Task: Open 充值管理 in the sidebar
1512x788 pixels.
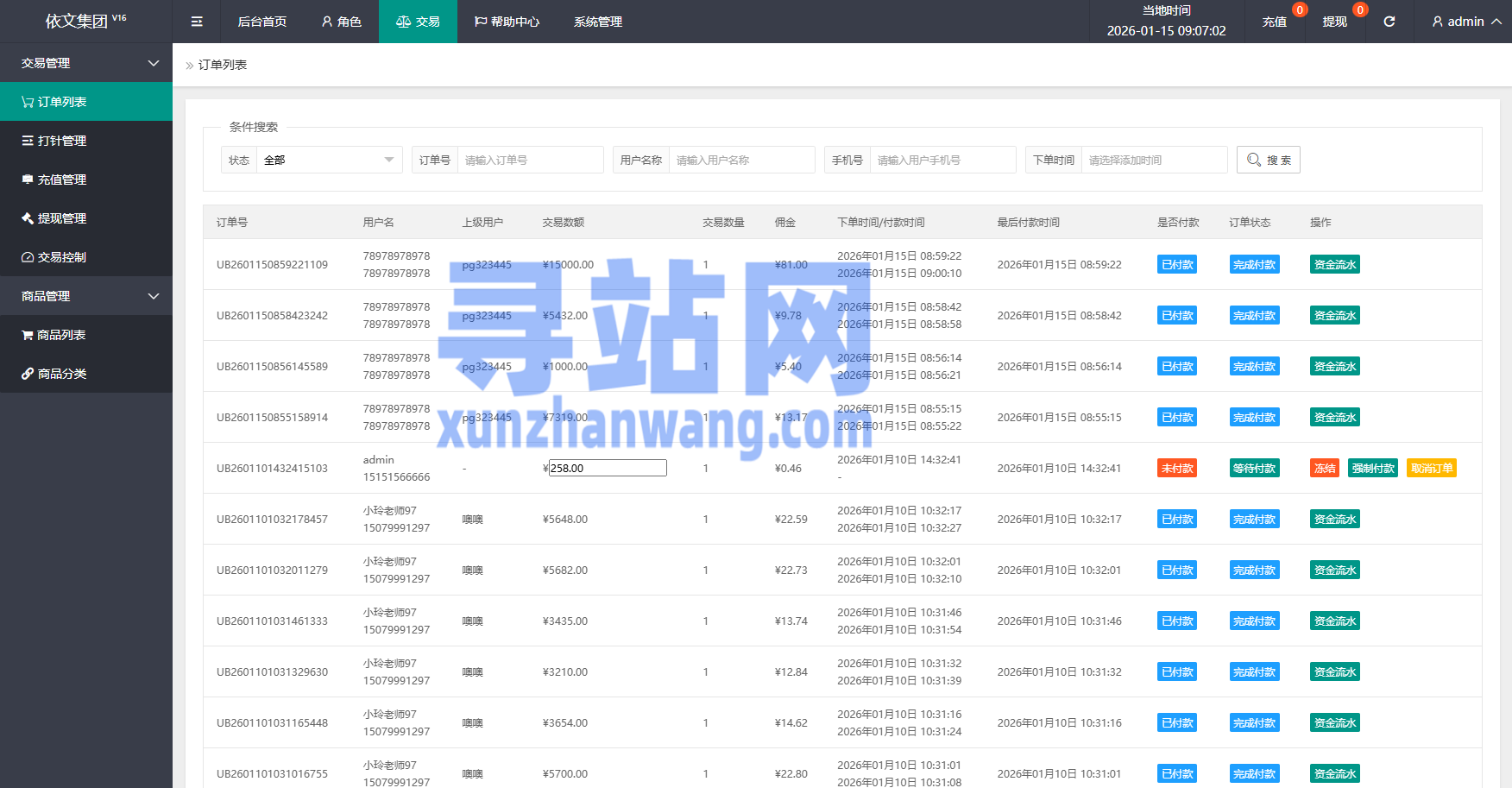Action: pyautogui.click(x=61, y=180)
